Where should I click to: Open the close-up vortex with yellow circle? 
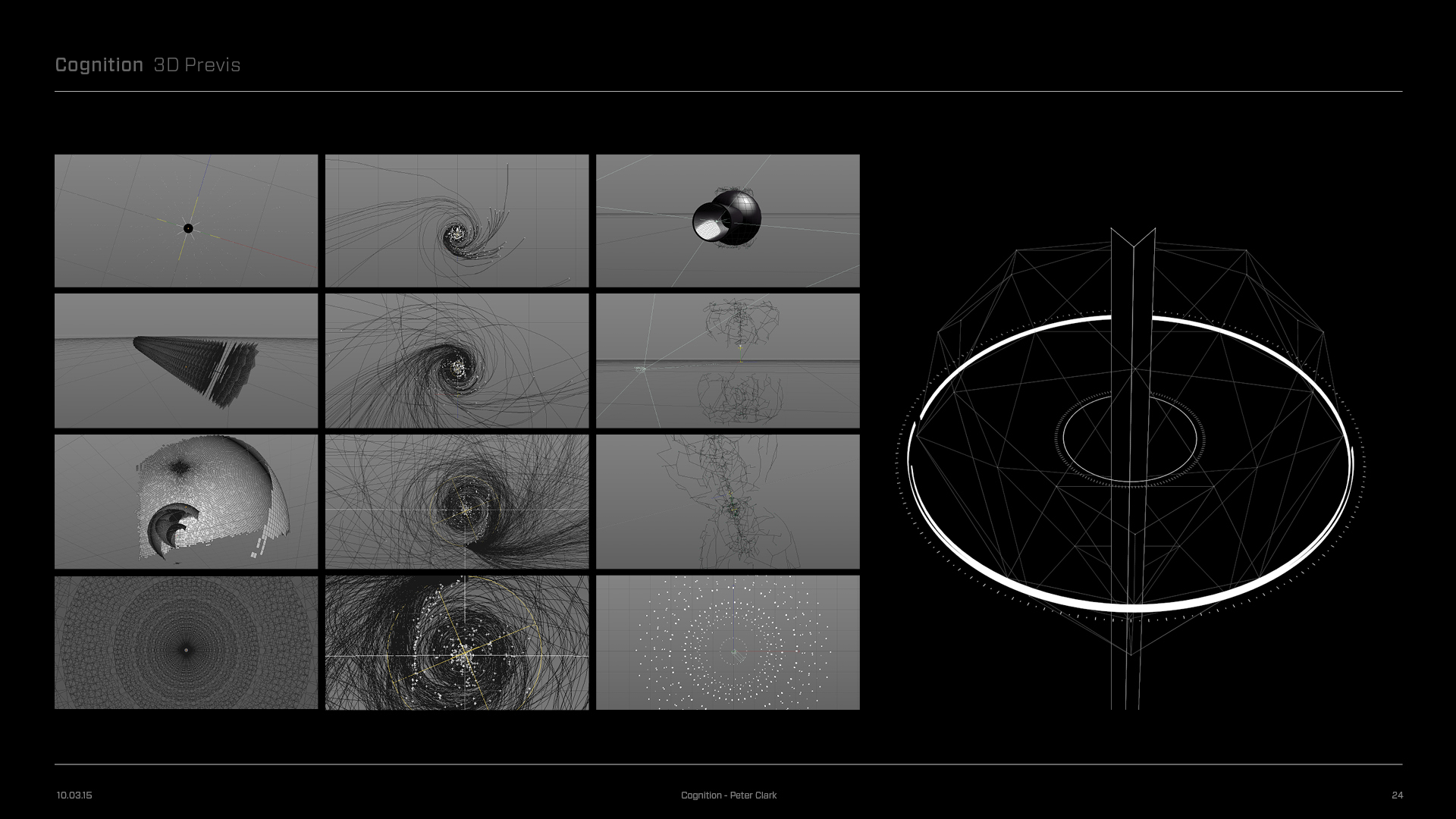pyautogui.click(x=457, y=642)
